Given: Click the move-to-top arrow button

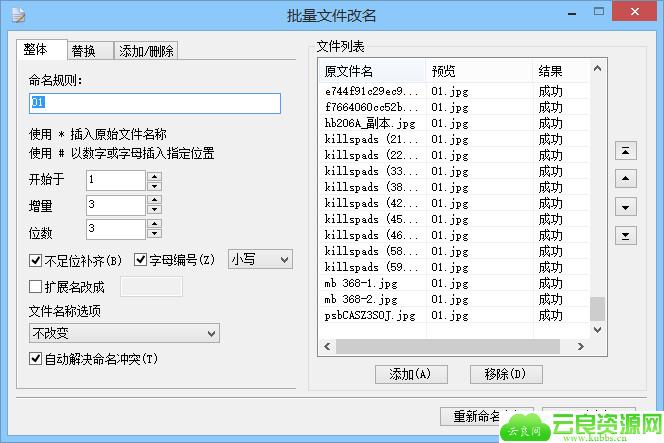Looking at the screenshot, I should [625, 151].
